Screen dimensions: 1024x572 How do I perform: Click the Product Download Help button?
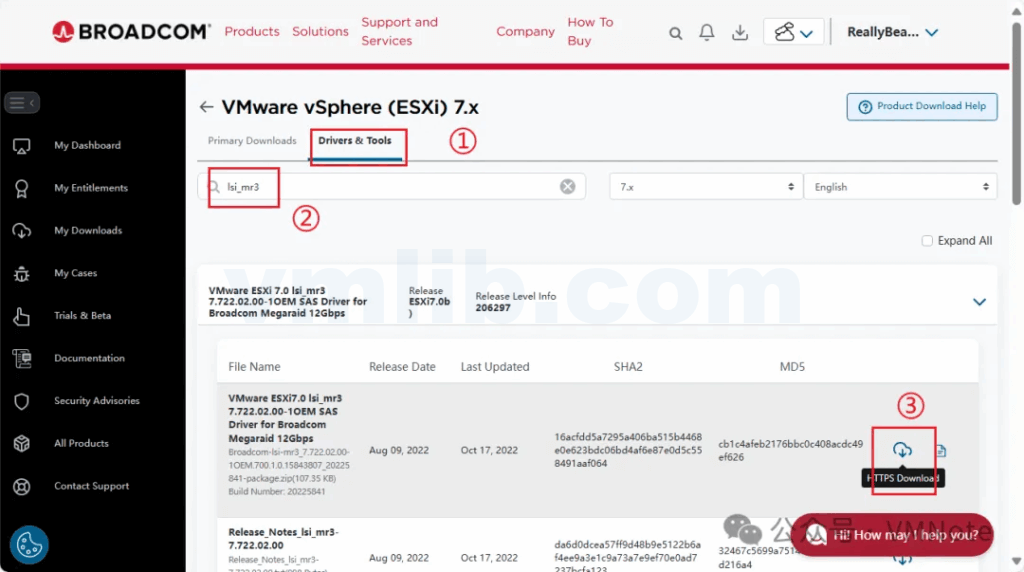[x=921, y=107]
